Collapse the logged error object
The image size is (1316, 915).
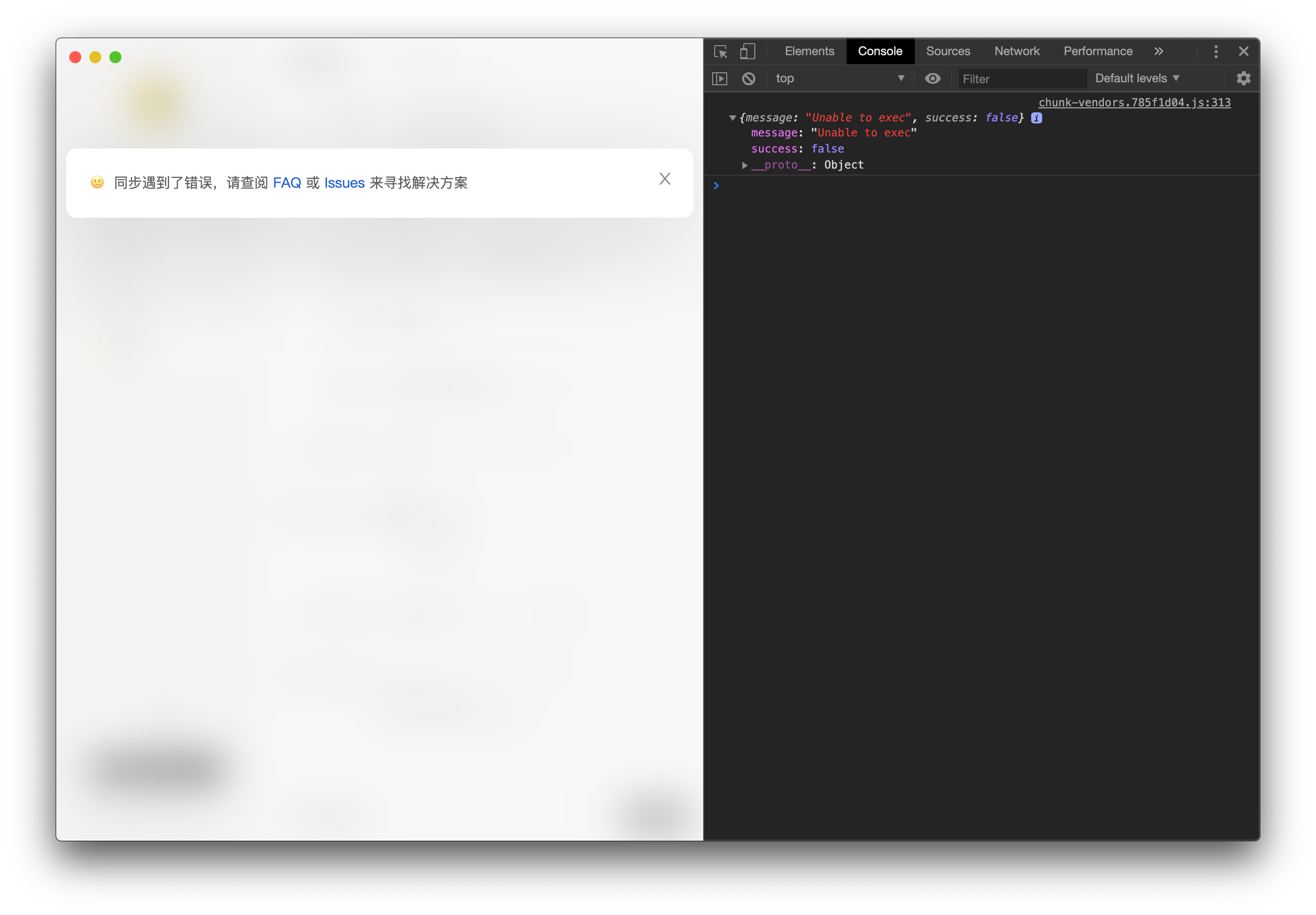(732, 118)
